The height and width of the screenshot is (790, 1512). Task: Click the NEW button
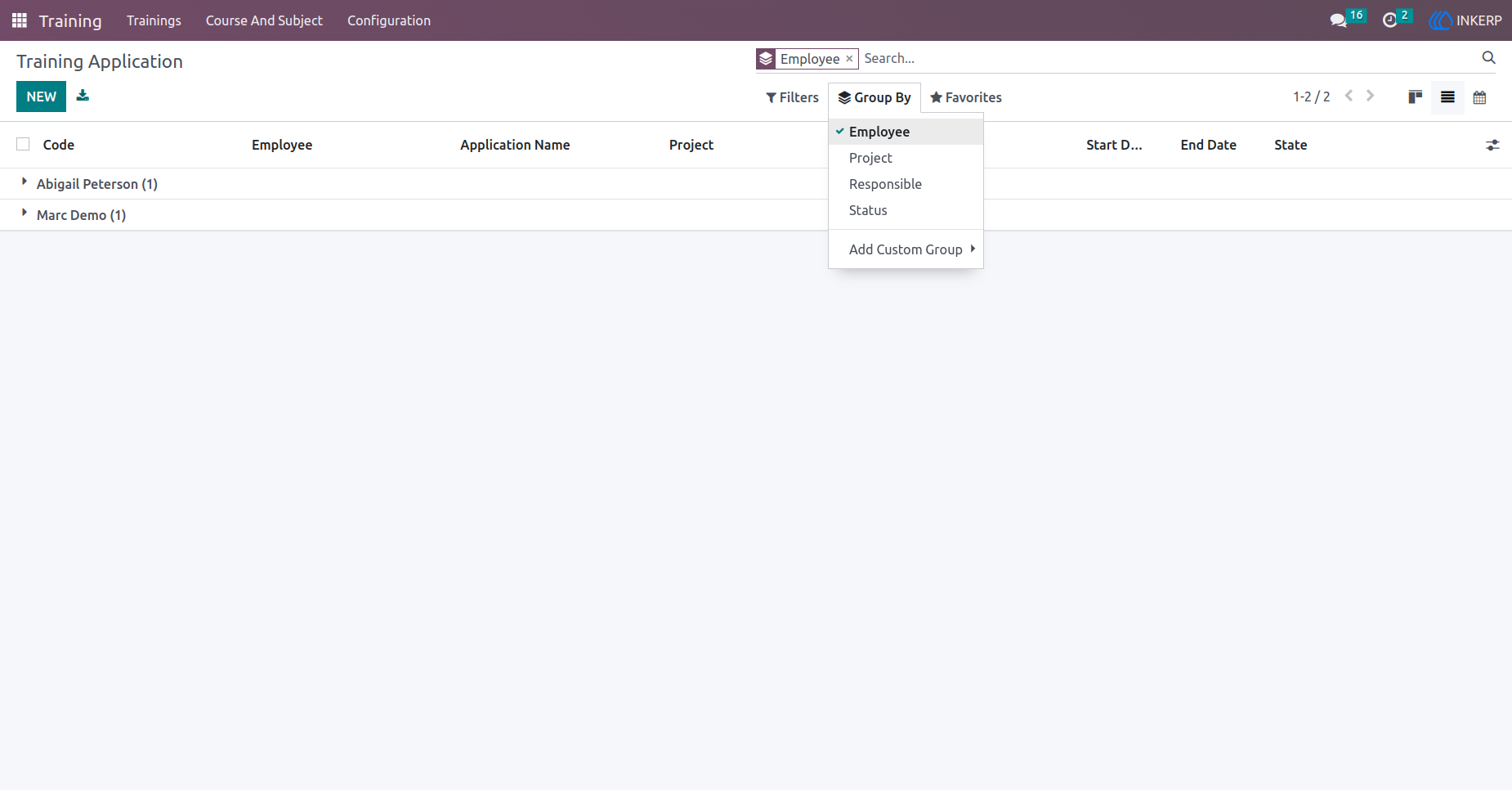coord(41,97)
